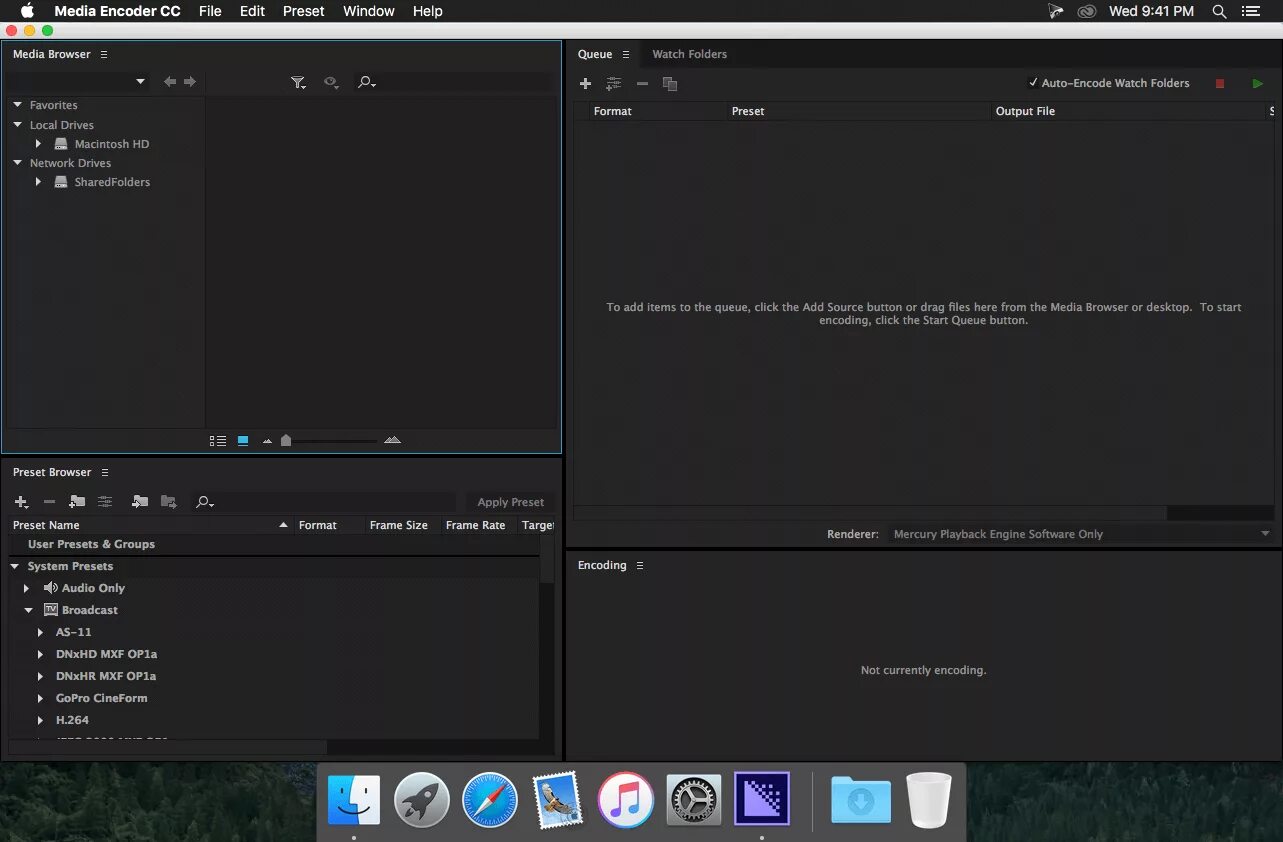Expand the DNxHR MXF OP1a folder
The width and height of the screenshot is (1283, 842).
click(x=40, y=676)
